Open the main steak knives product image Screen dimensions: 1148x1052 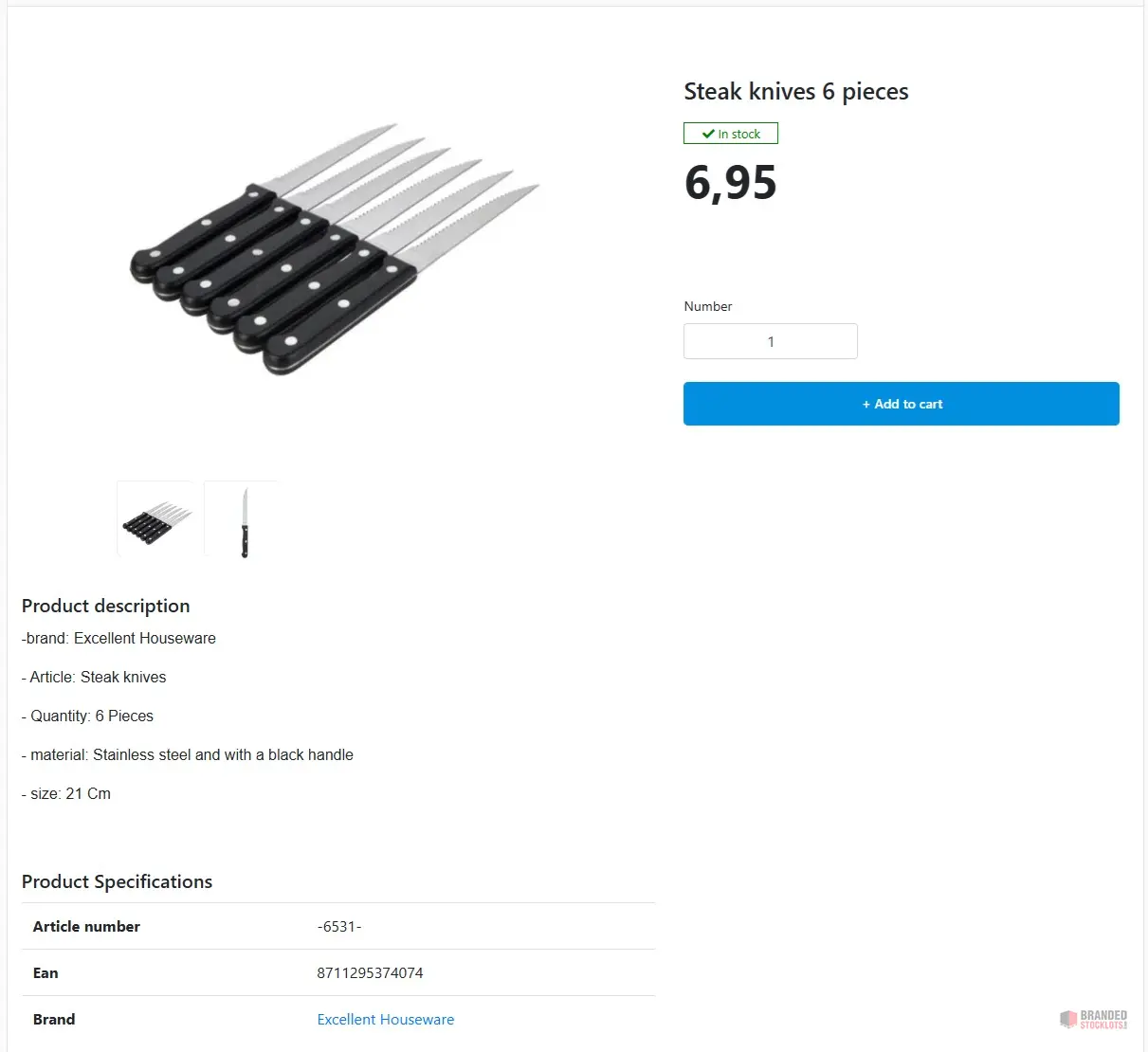(335, 248)
